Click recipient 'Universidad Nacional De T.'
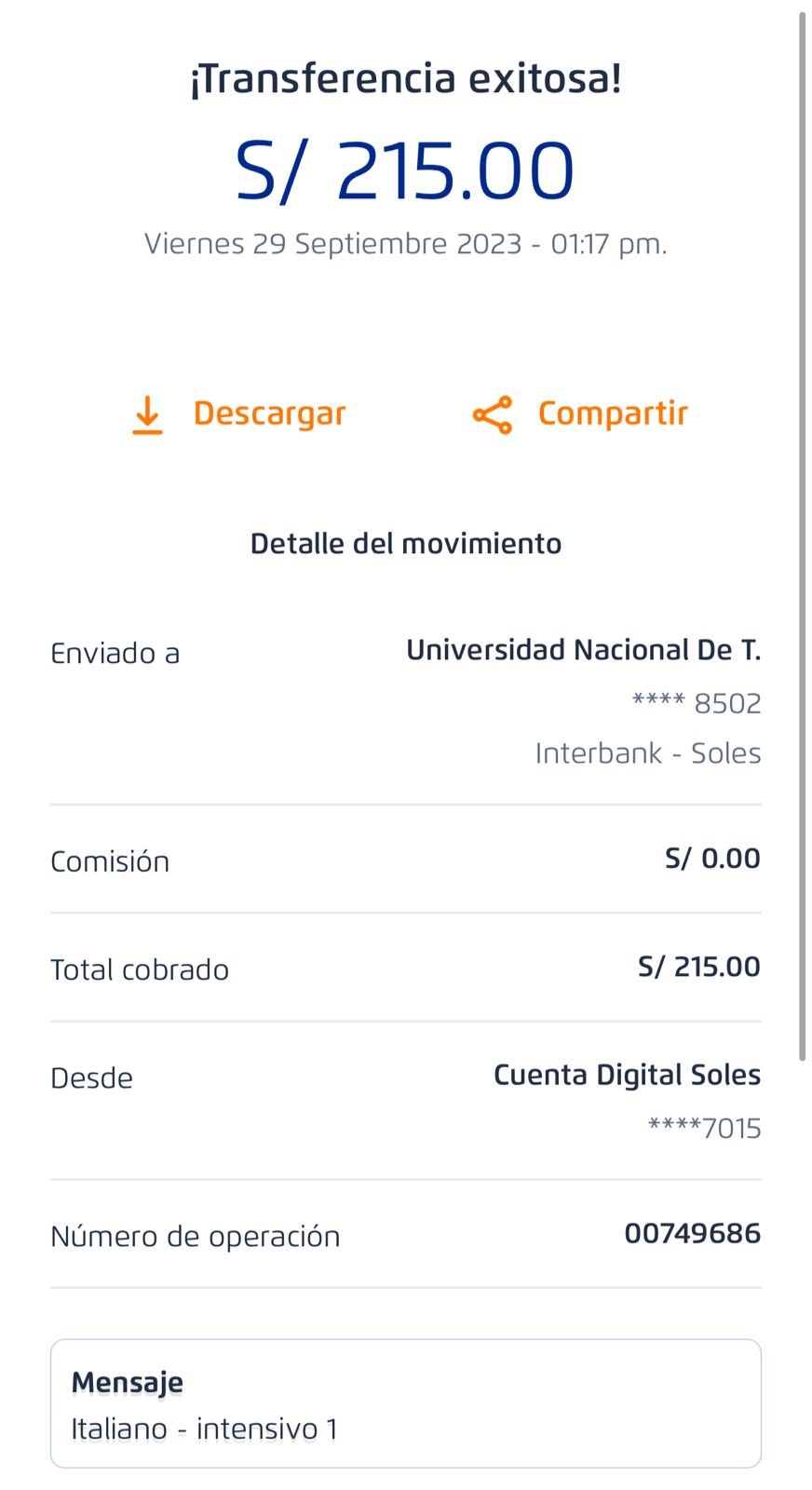 click(x=583, y=650)
